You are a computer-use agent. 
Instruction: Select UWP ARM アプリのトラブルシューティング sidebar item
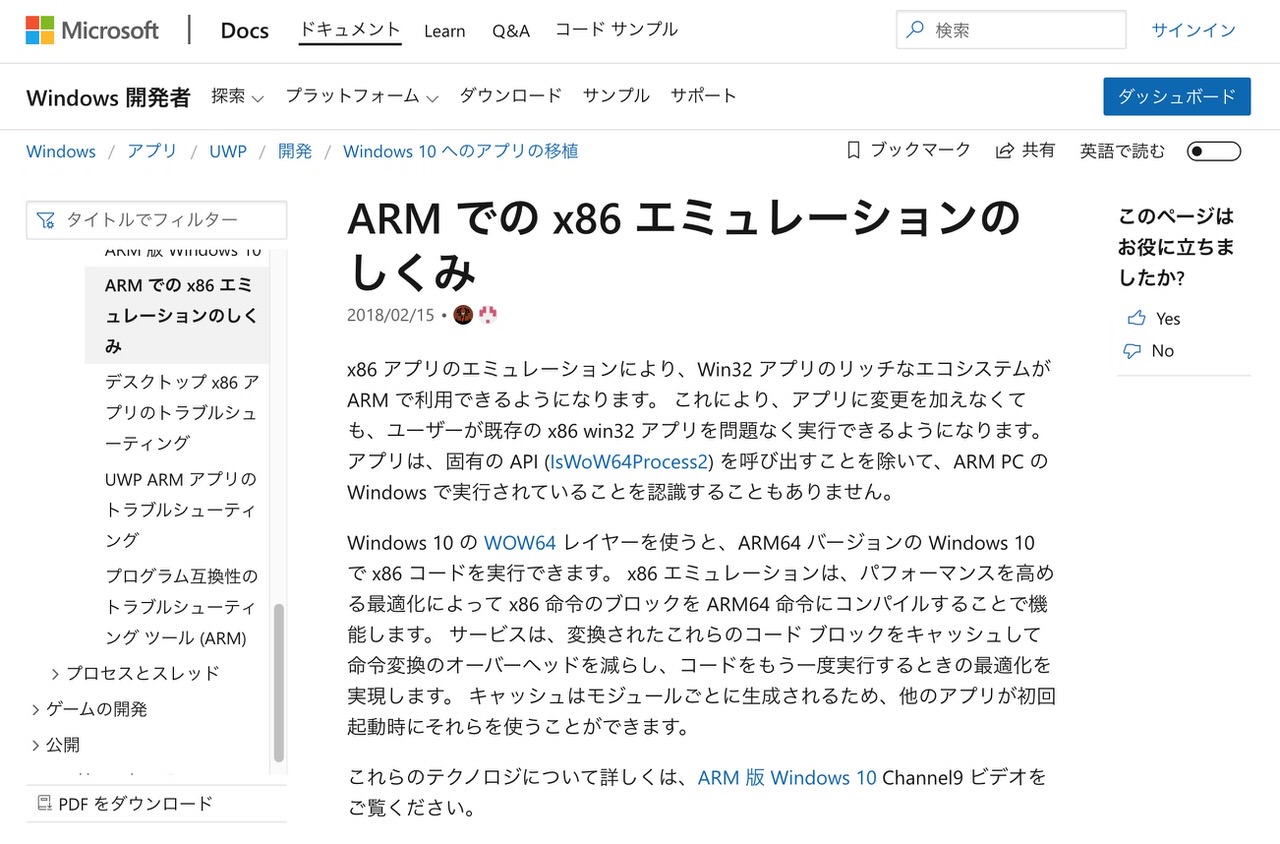pos(181,509)
